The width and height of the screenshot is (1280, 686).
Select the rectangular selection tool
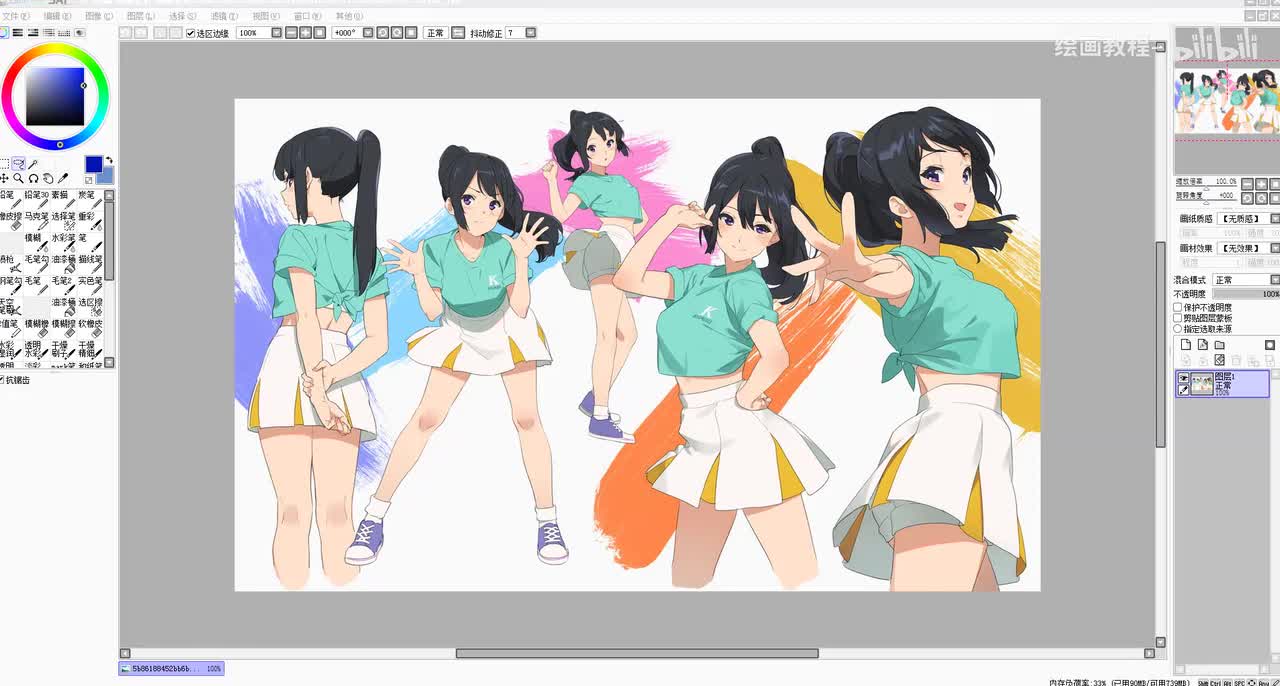coord(4,164)
